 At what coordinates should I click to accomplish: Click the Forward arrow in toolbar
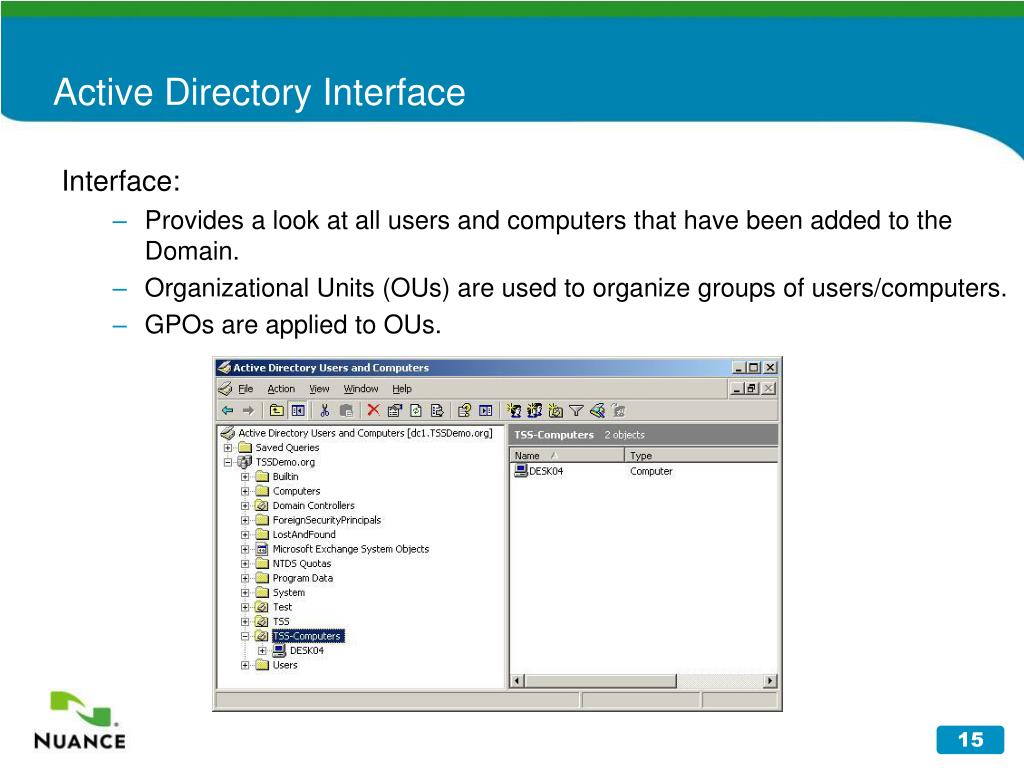click(x=248, y=410)
